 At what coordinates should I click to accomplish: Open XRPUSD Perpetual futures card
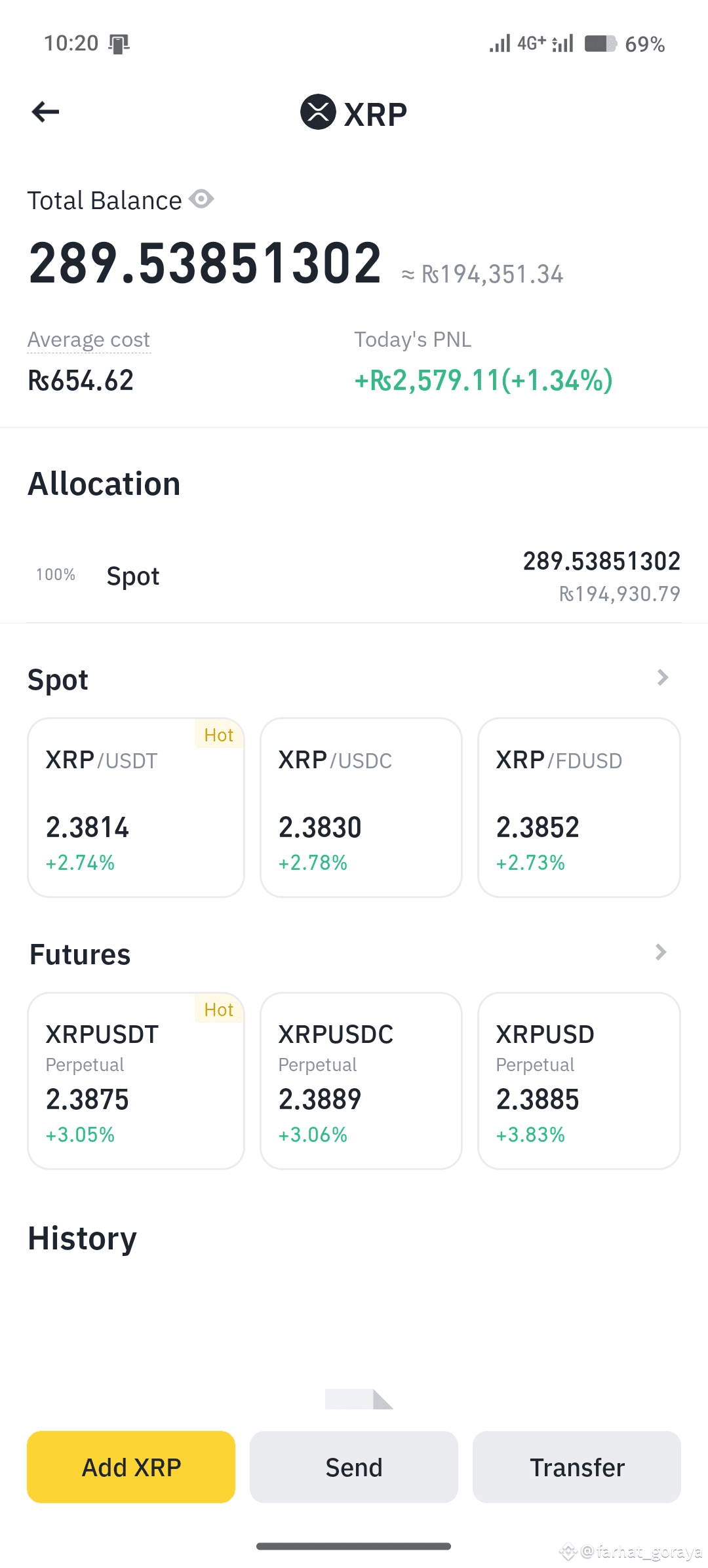tap(579, 1080)
